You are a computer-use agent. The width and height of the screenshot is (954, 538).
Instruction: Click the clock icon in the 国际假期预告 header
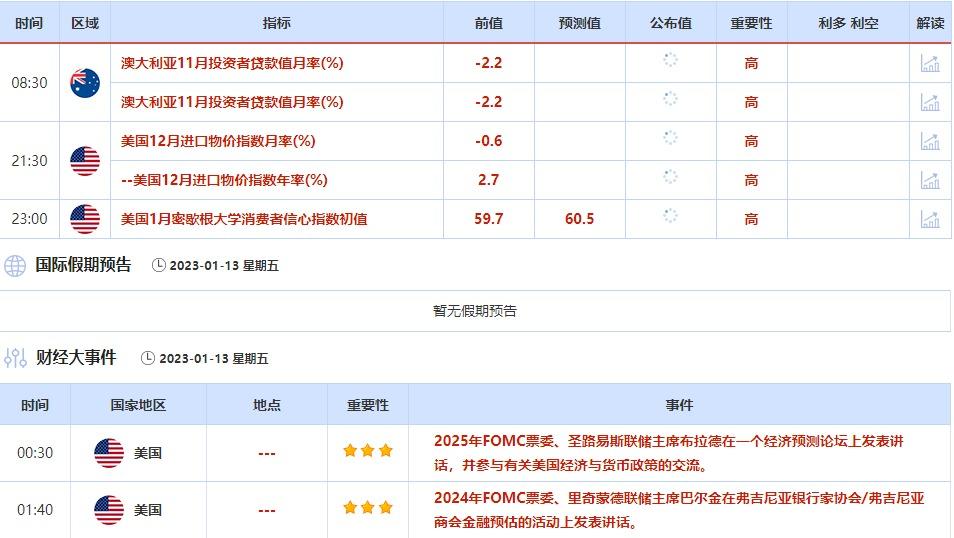(x=159, y=265)
